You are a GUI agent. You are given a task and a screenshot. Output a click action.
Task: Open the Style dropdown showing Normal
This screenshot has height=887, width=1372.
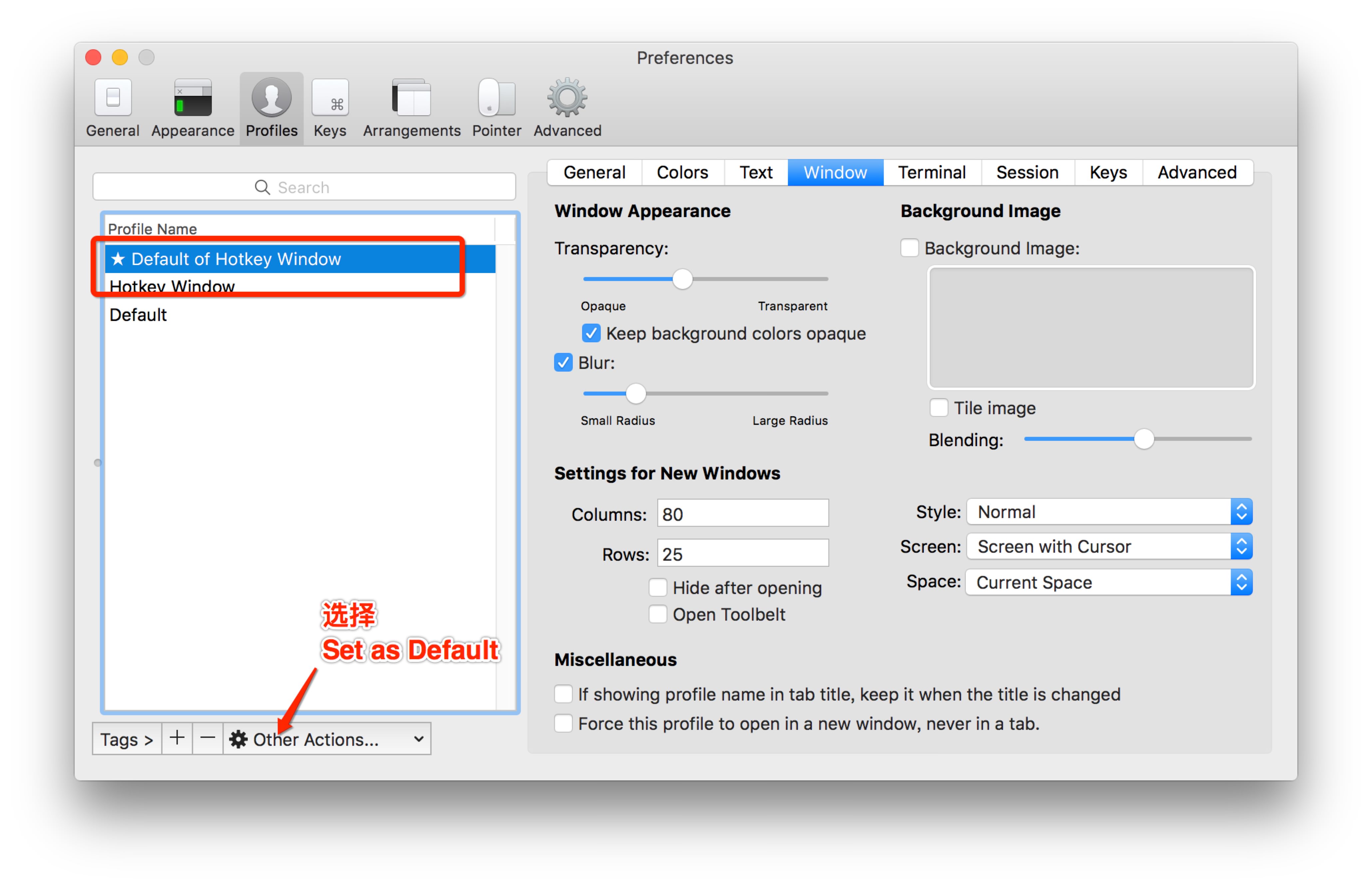click(x=1108, y=512)
